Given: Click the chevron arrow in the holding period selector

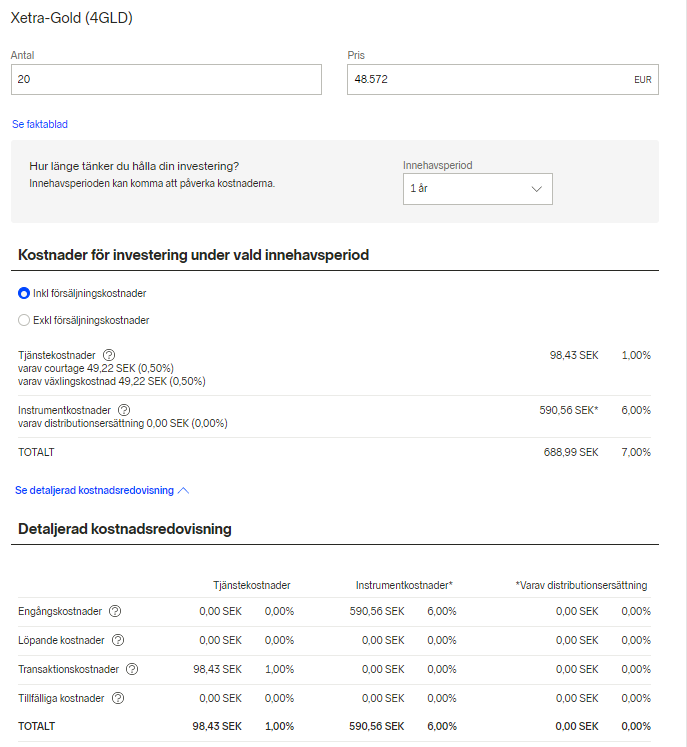Looking at the screenshot, I should click(536, 189).
